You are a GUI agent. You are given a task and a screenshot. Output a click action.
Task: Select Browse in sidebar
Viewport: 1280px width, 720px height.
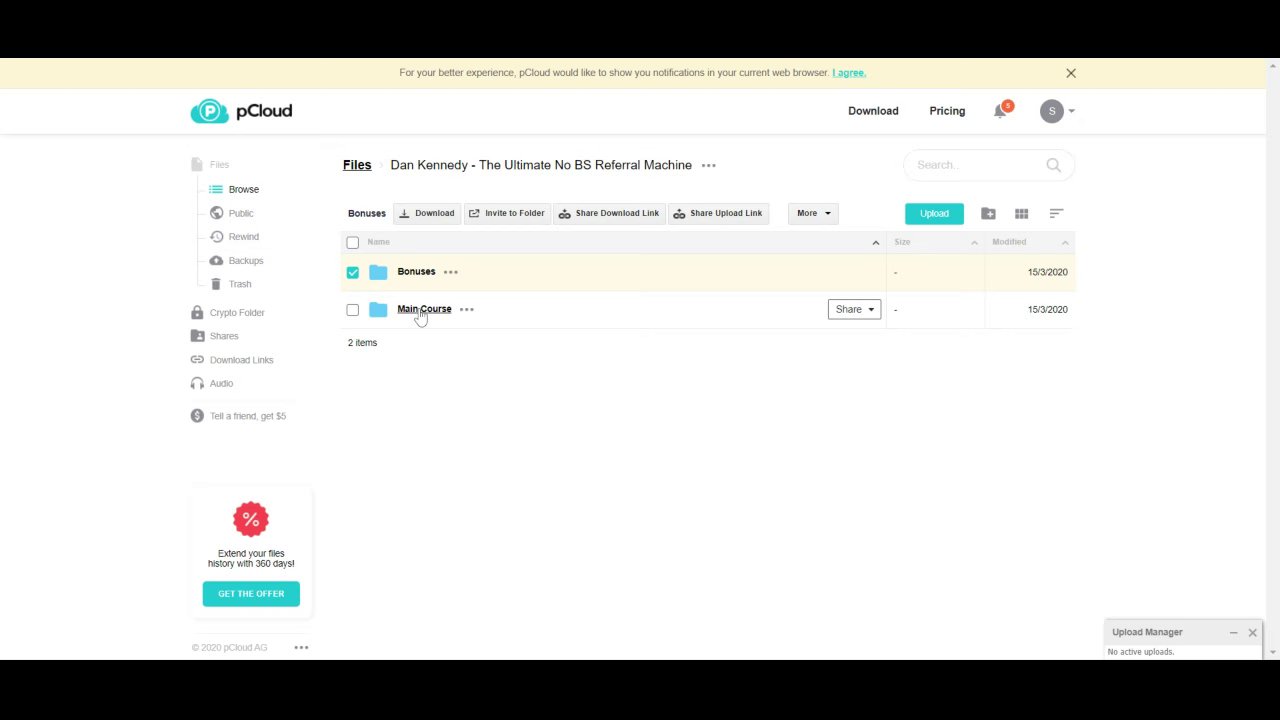[234, 189]
